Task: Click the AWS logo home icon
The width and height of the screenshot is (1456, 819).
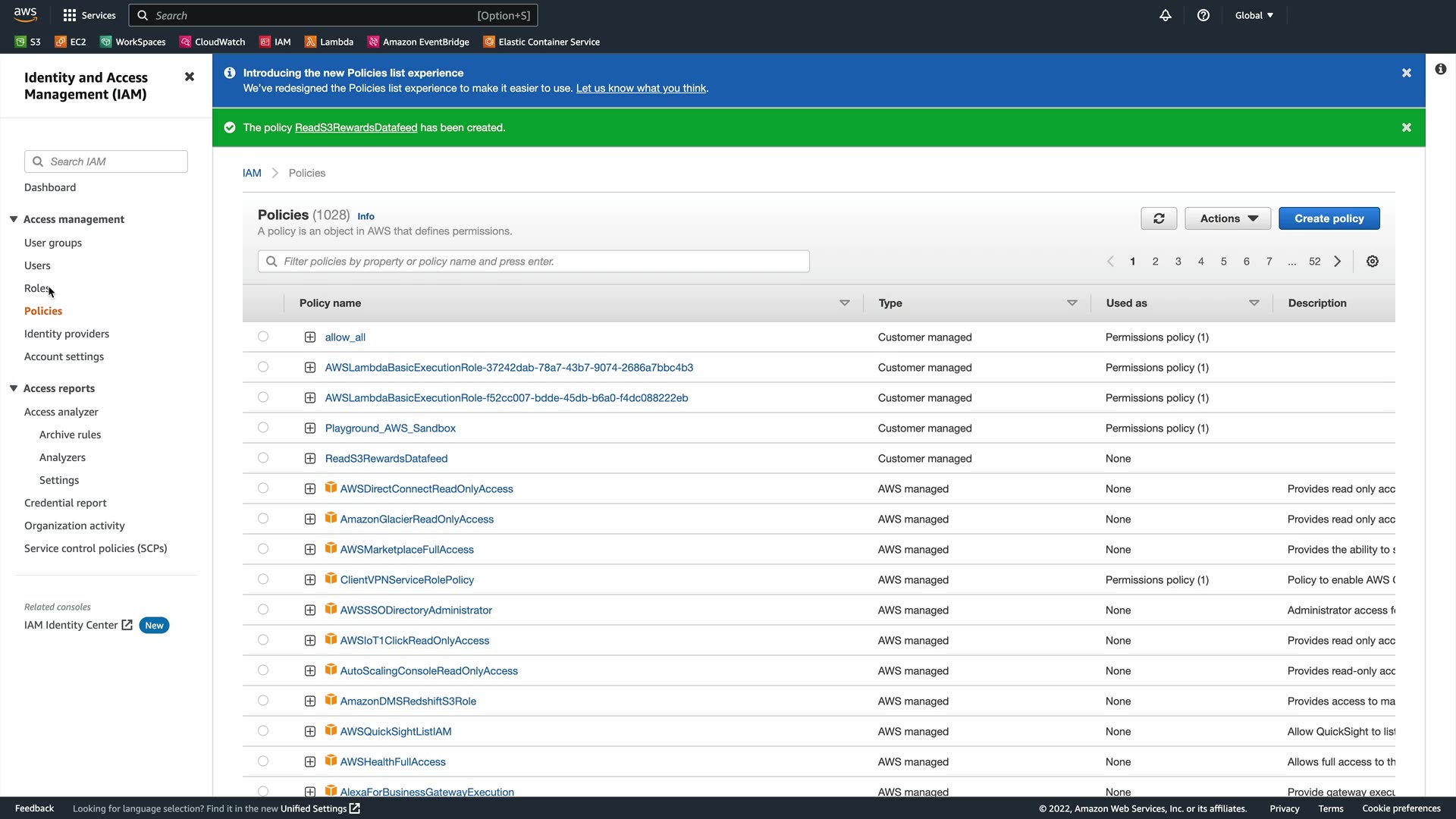Action: 25,14
